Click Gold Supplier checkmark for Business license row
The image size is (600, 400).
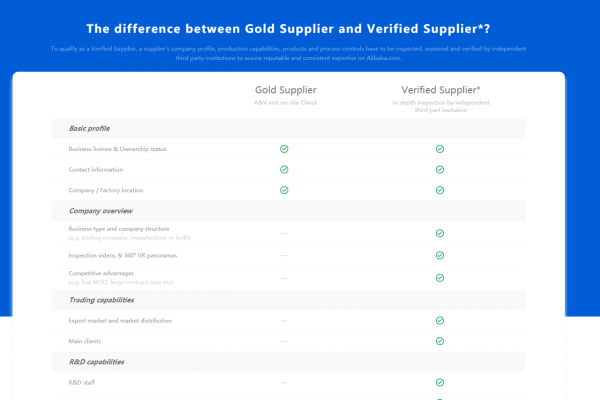pyautogui.click(x=284, y=149)
